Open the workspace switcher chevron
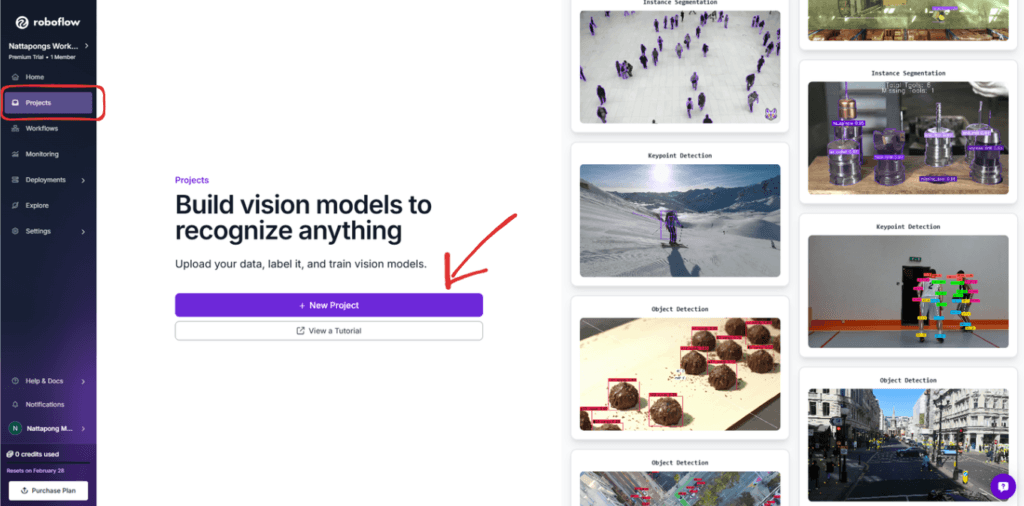Screen dimensions: 1024x506 coord(86,46)
